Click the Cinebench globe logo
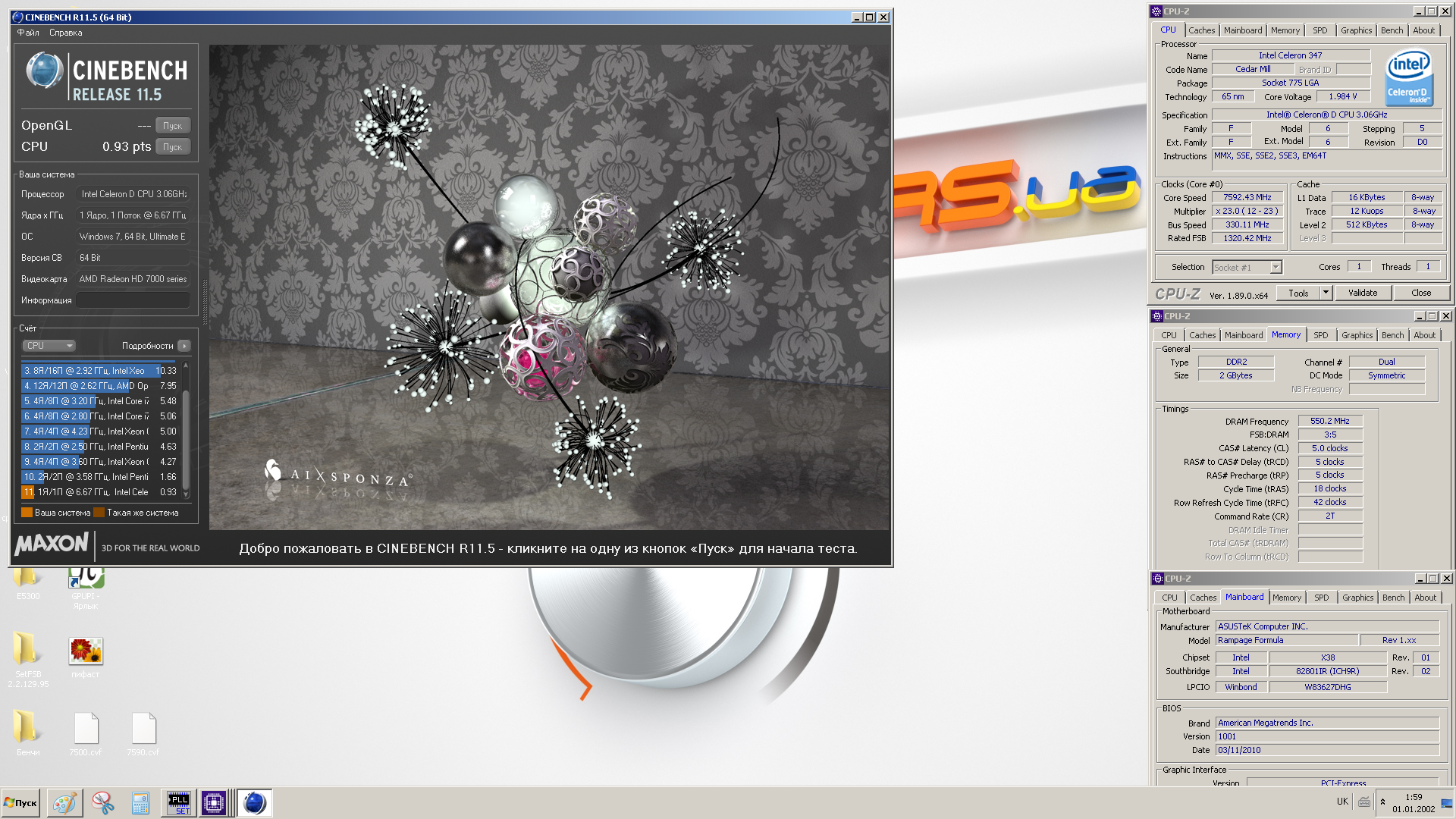The height and width of the screenshot is (819, 1456). click(x=45, y=71)
